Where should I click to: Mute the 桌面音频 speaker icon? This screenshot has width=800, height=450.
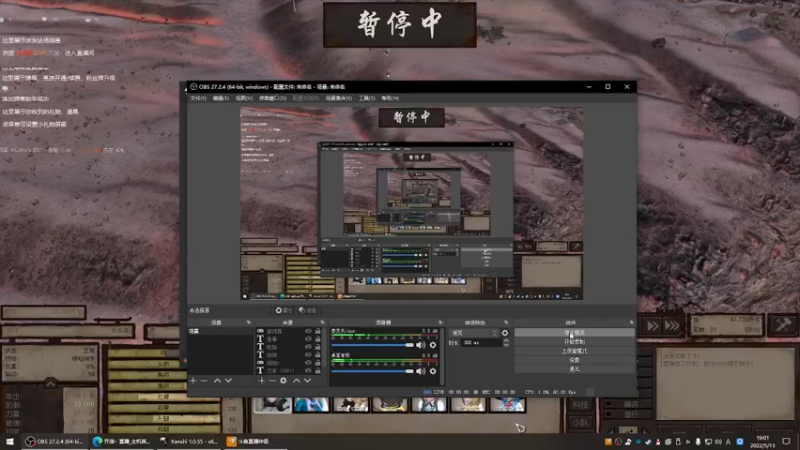click(420, 371)
